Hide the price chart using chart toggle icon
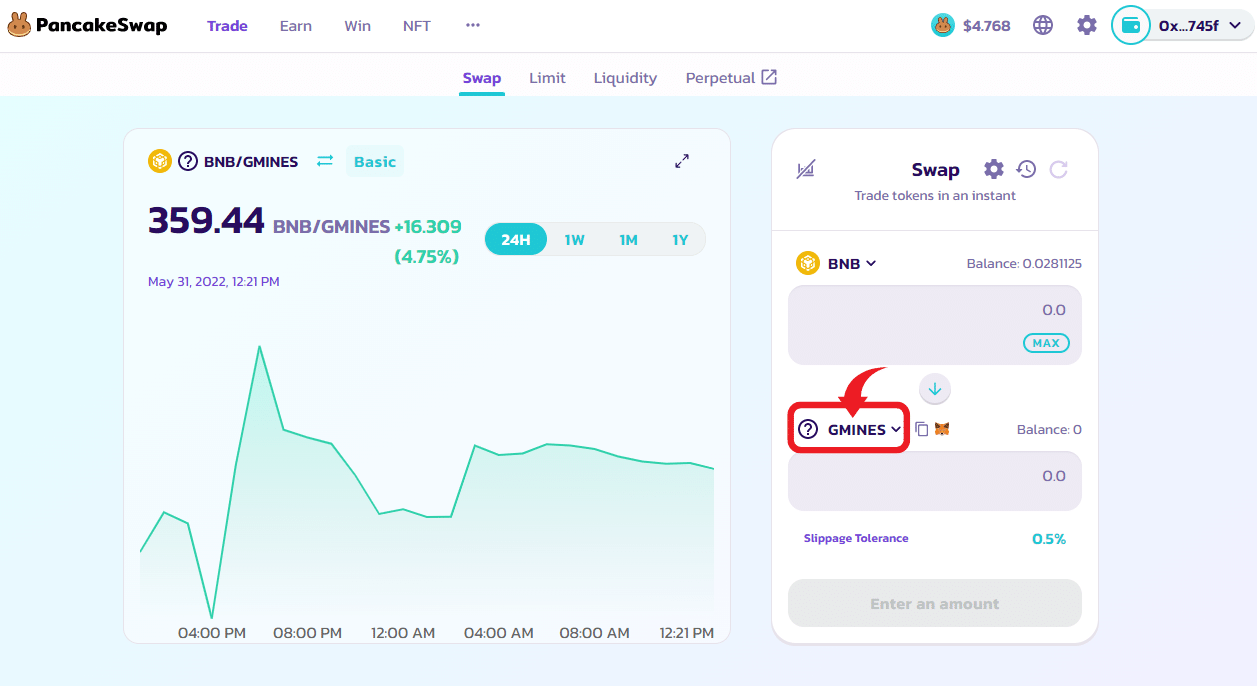This screenshot has width=1257, height=686. 806,170
